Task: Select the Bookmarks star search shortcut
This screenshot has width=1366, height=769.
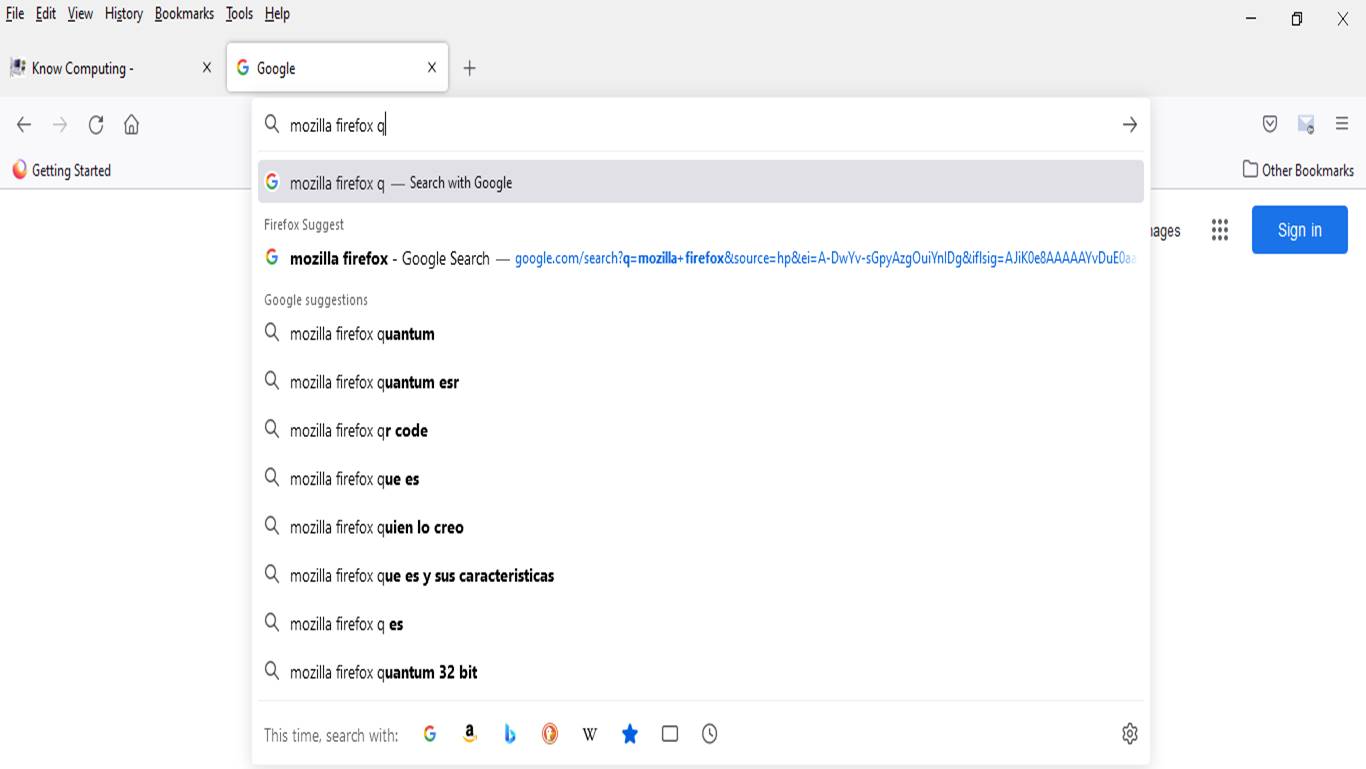Action: (x=629, y=734)
